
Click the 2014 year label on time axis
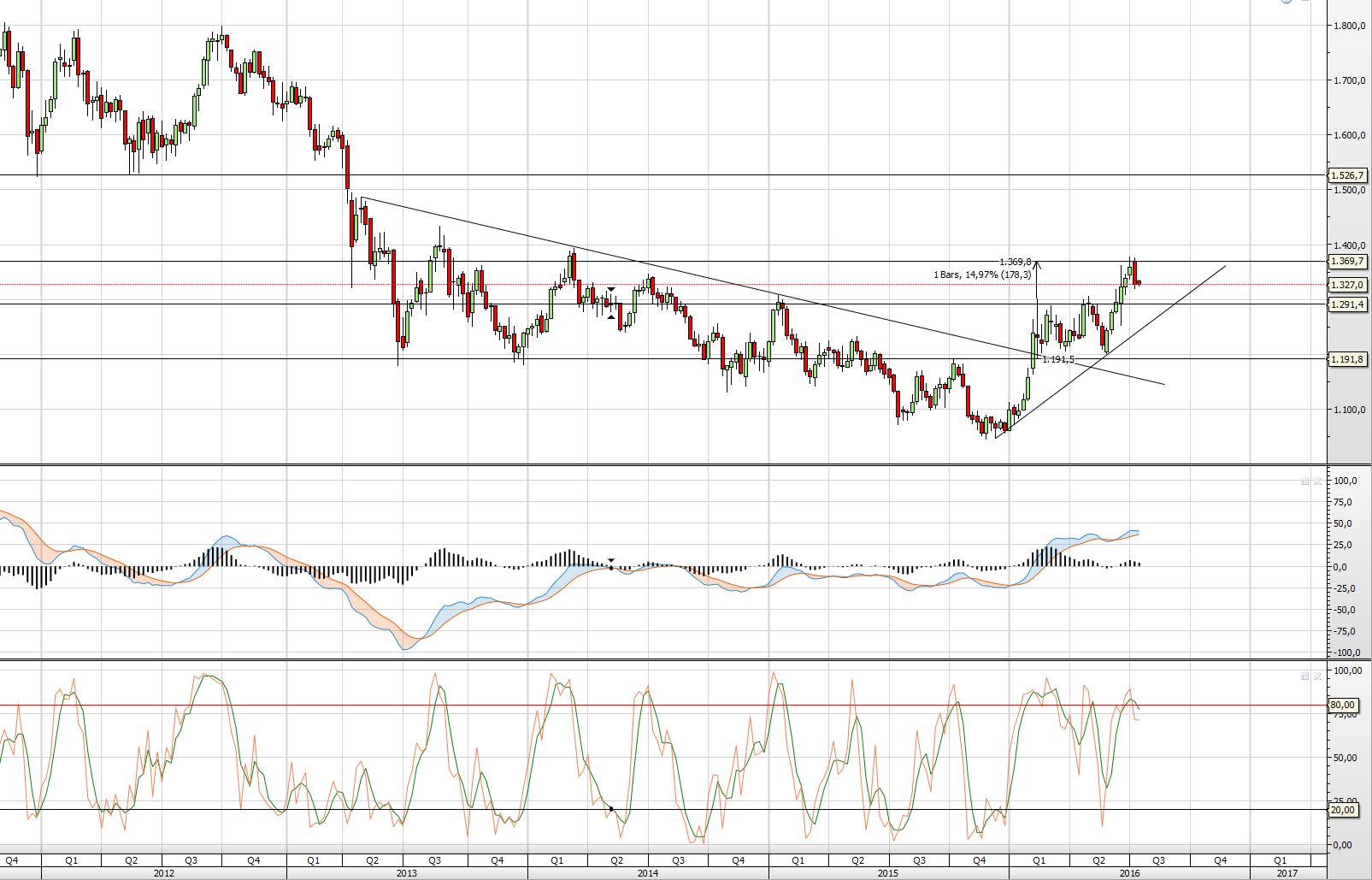(x=648, y=873)
